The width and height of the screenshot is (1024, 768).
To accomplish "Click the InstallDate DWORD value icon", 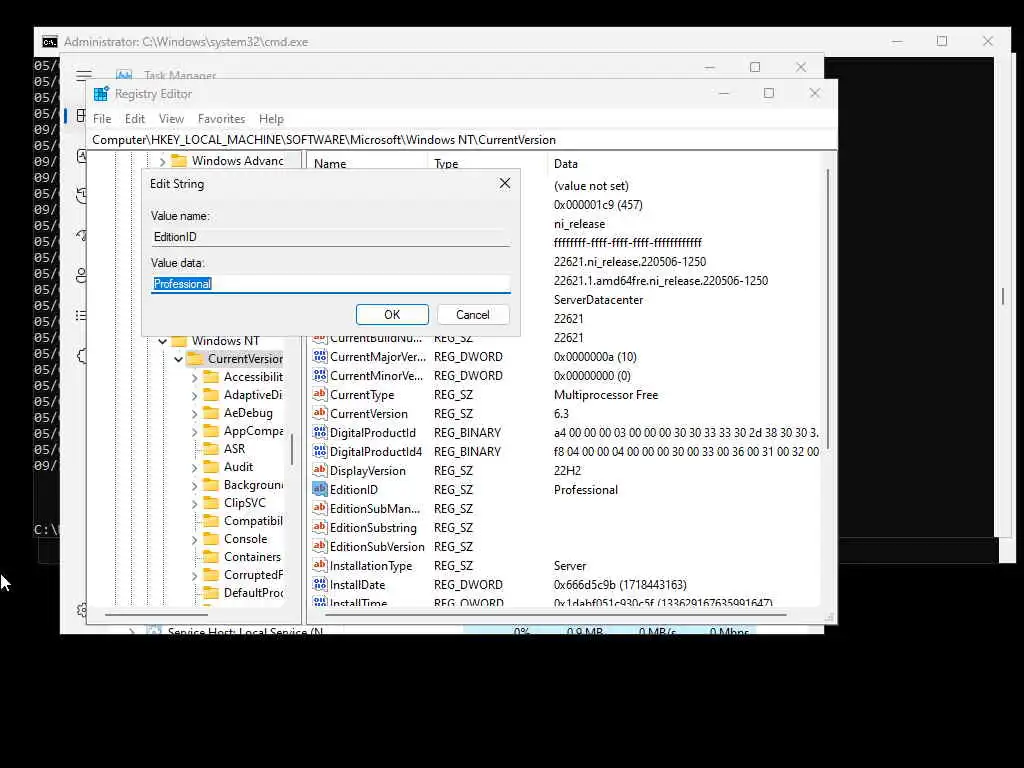I will pyautogui.click(x=319, y=584).
